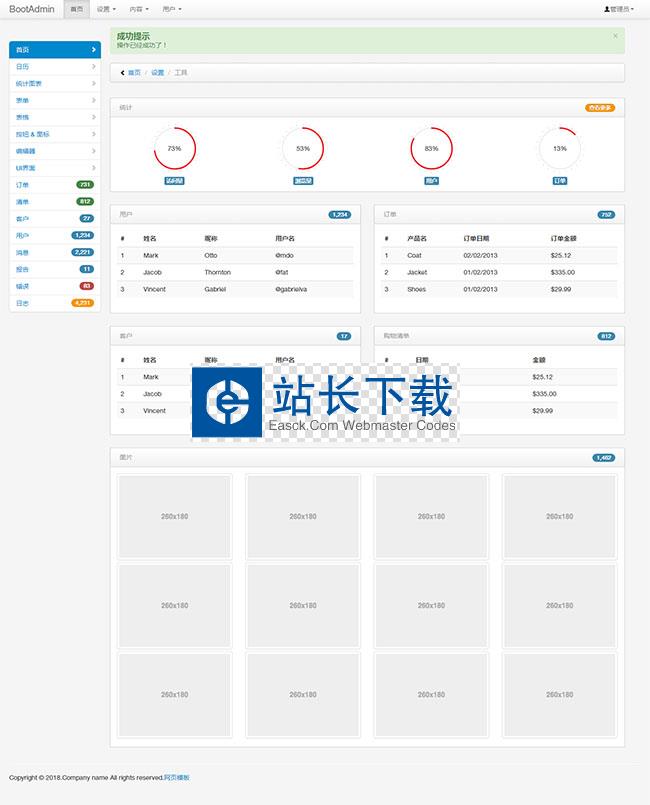
Task: Open the 用户 dropdown in top navbar
Action: tap(171, 9)
